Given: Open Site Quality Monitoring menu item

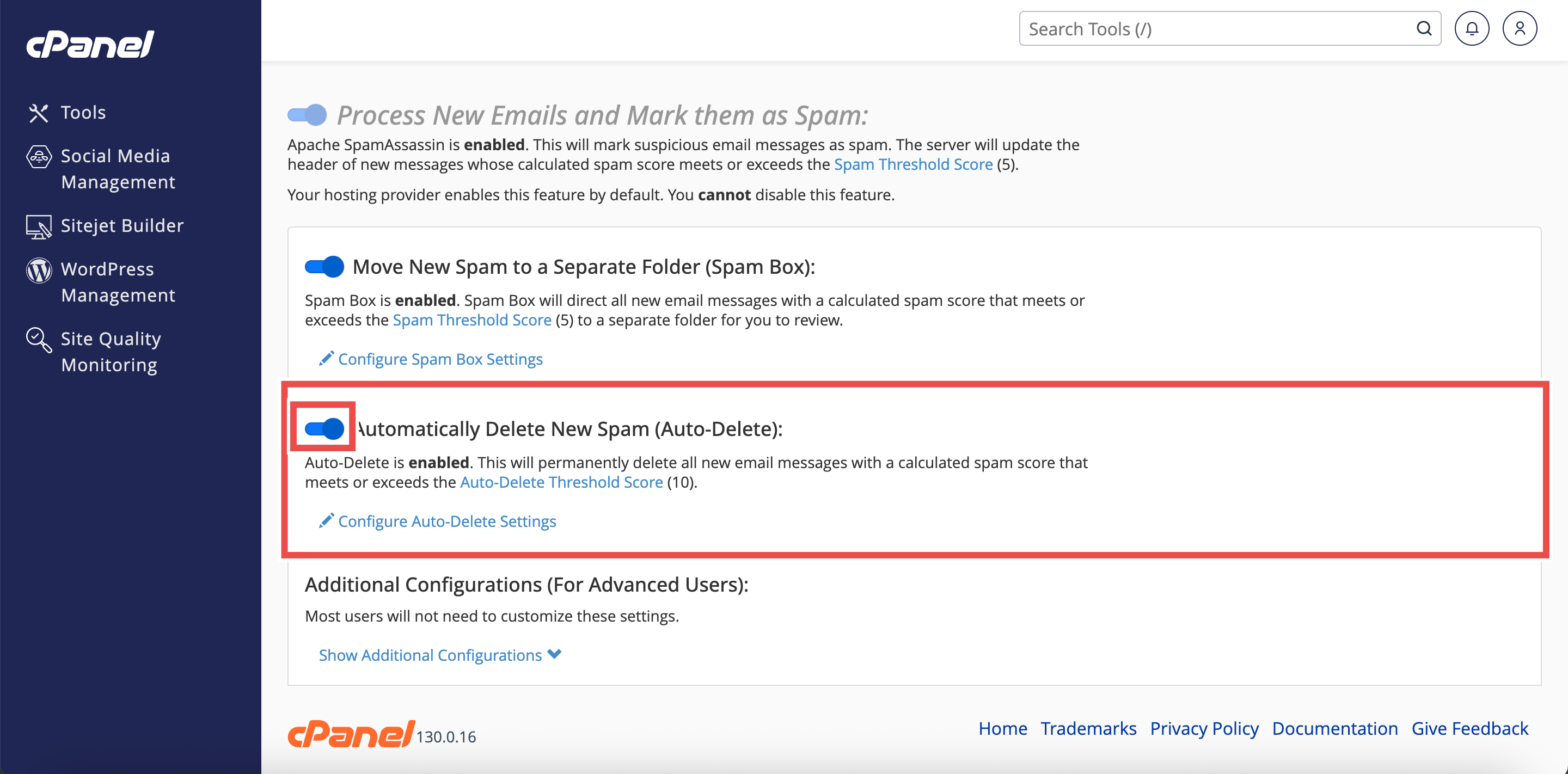Looking at the screenshot, I should [x=110, y=352].
